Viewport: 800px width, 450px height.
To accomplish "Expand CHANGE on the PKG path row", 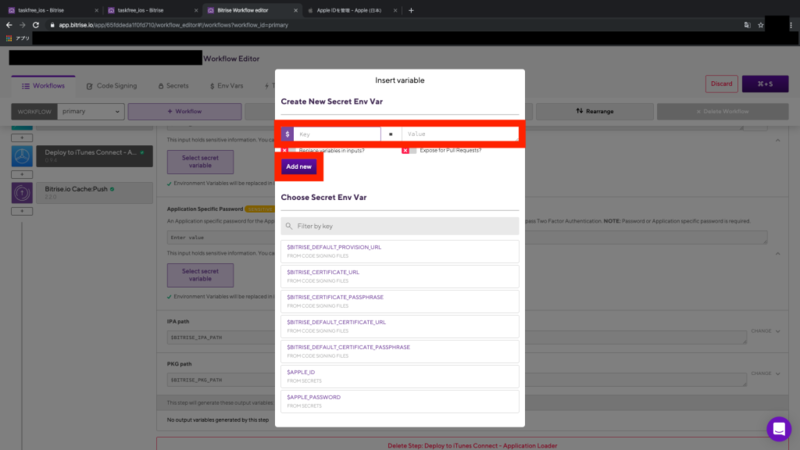I will [x=765, y=373].
